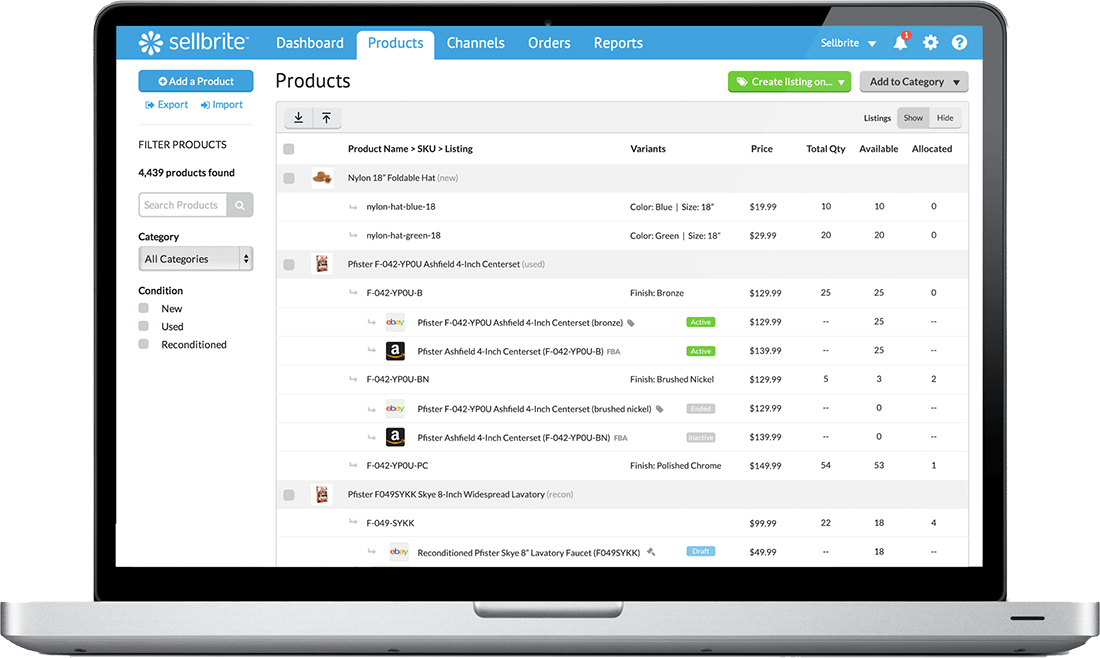Click the Pfister Skye Lavatory product thumbnail
The image size is (1100, 658).
pos(322,495)
